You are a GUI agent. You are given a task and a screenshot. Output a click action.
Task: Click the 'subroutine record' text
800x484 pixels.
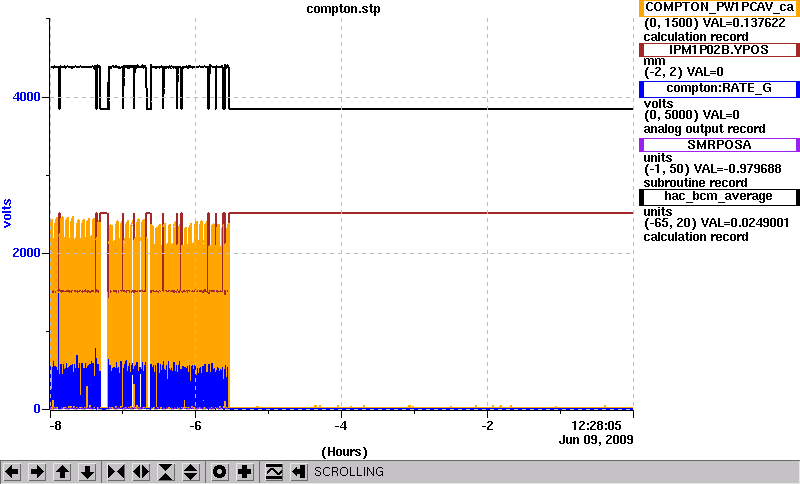(x=695, y=183)
